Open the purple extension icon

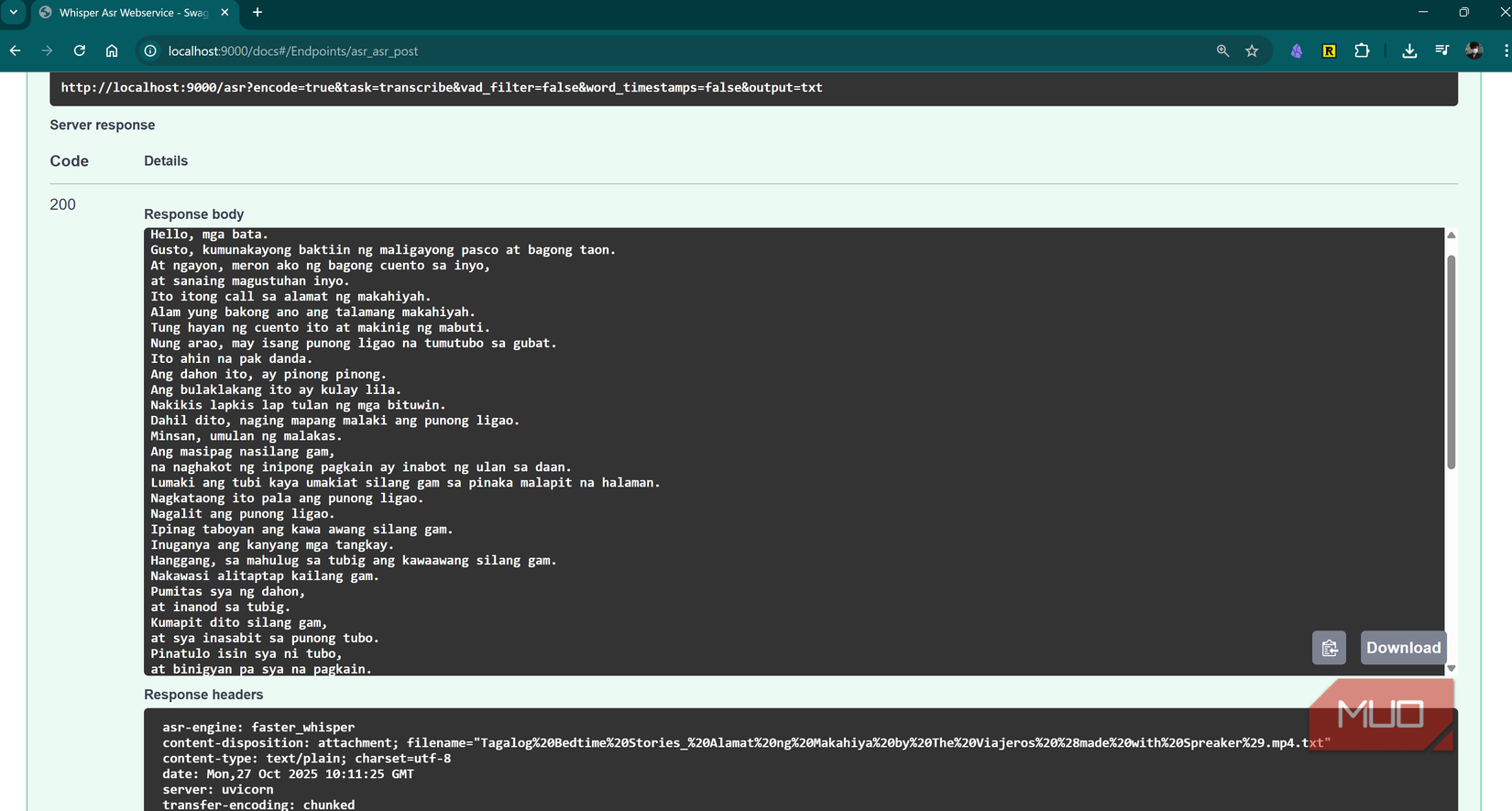pyautogui.click(x=1297, y=51)
